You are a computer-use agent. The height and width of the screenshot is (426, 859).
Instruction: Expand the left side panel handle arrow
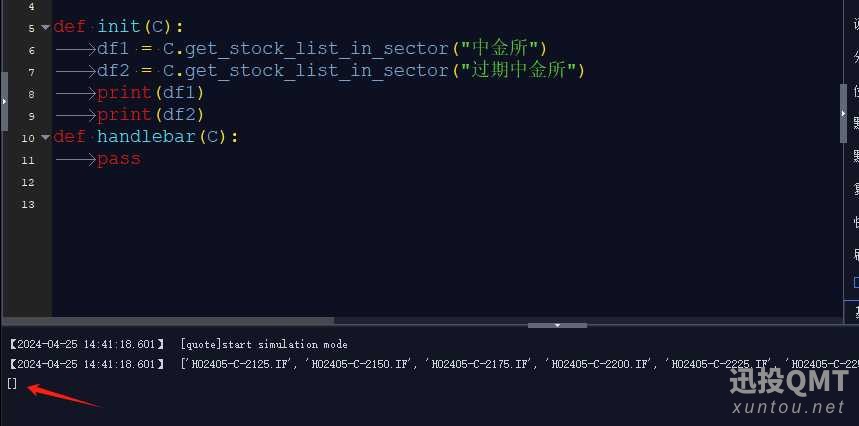click(x=4, y=101)
